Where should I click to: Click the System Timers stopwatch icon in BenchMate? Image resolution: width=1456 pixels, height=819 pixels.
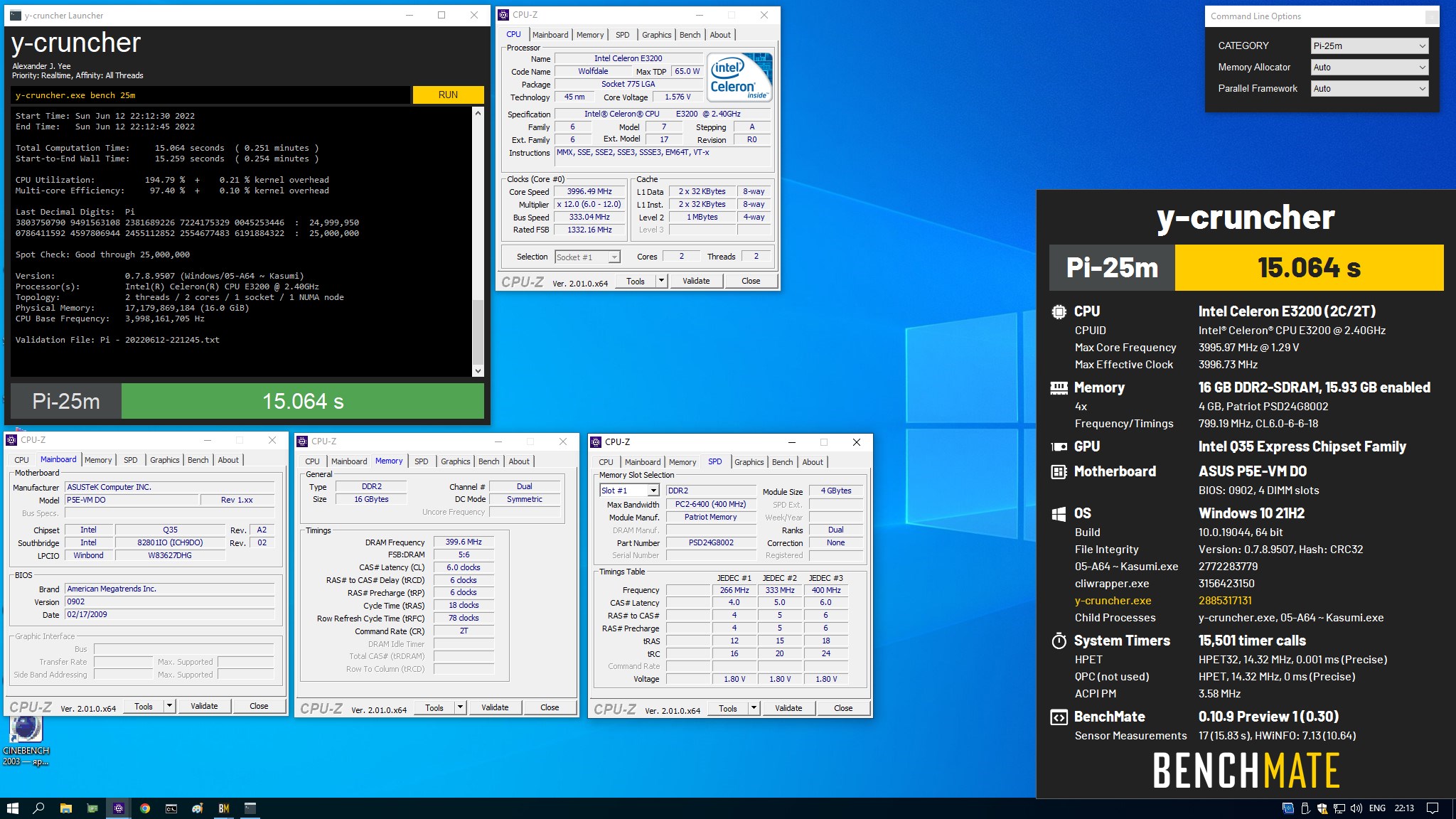click(1059, 641)
